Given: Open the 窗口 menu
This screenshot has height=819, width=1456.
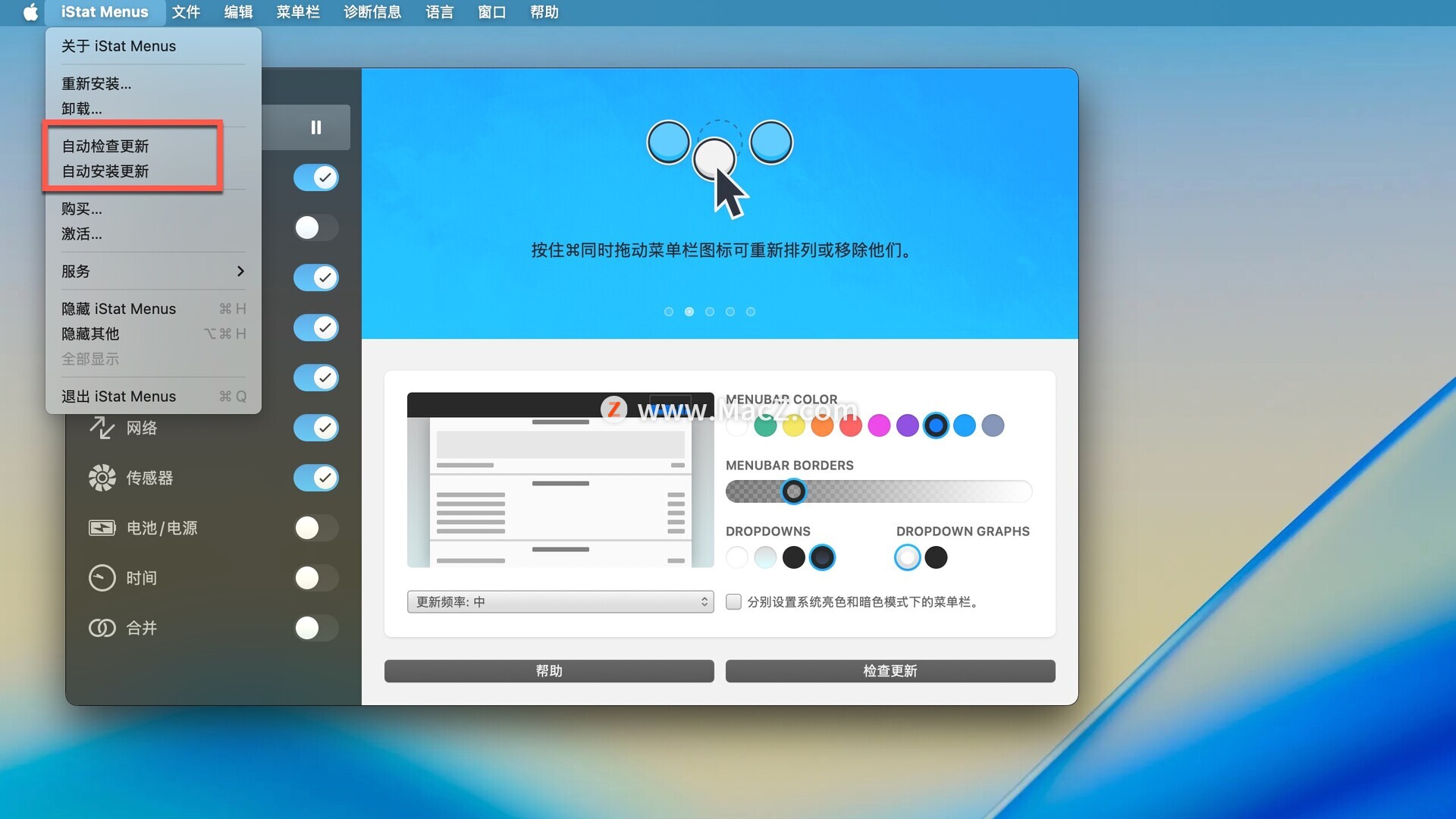Looking at the screenshot, I should (492, 12).
